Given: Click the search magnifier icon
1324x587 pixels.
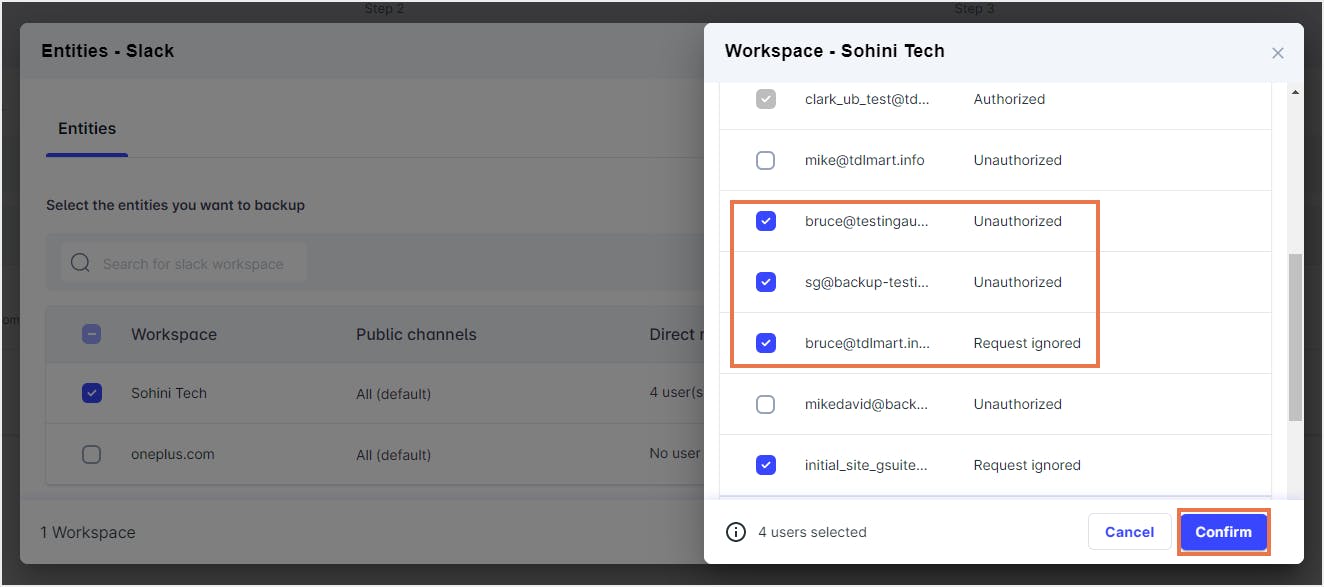Looking at the screenshot, I should [80, 264].
